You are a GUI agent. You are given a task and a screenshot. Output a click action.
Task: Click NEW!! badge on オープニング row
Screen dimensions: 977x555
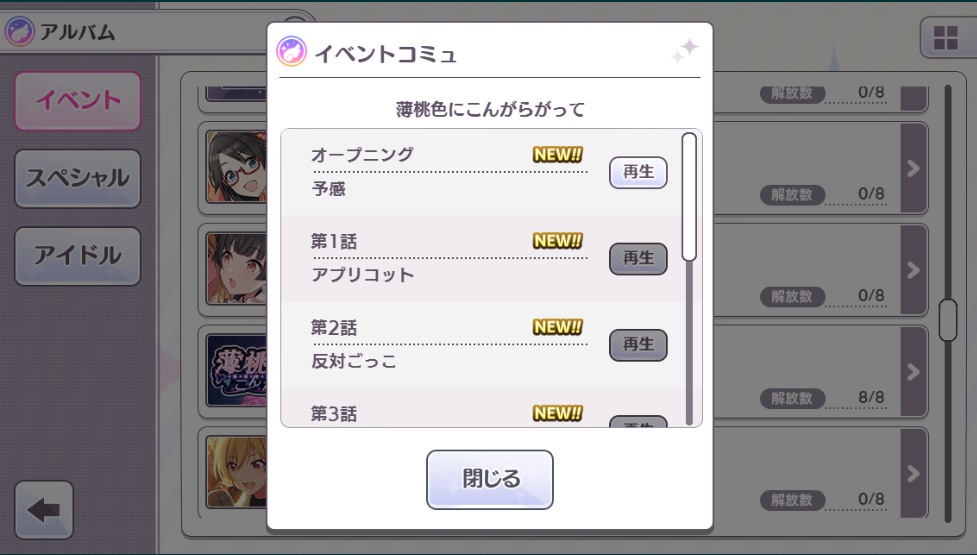pyautogui.click(x=558, y=154)
